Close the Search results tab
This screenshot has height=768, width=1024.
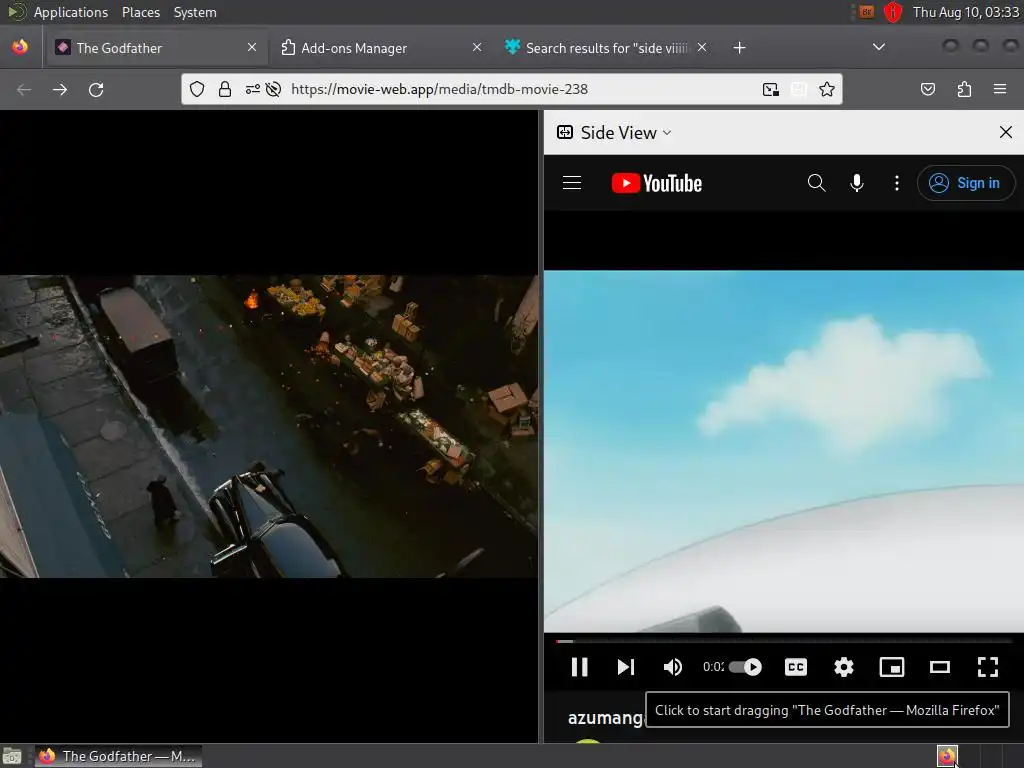(701, 48)
